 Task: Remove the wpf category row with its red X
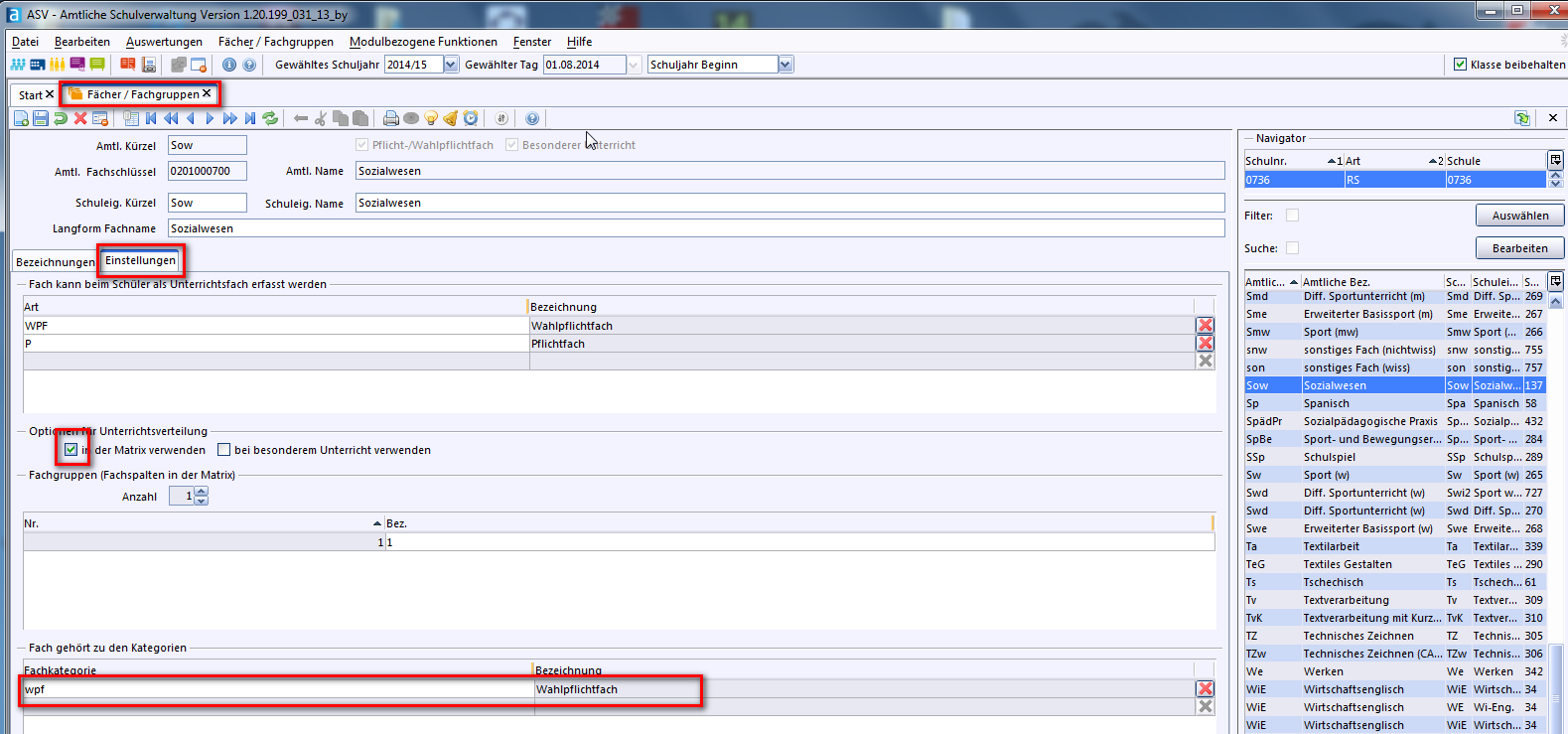[x=1206, y=689]
